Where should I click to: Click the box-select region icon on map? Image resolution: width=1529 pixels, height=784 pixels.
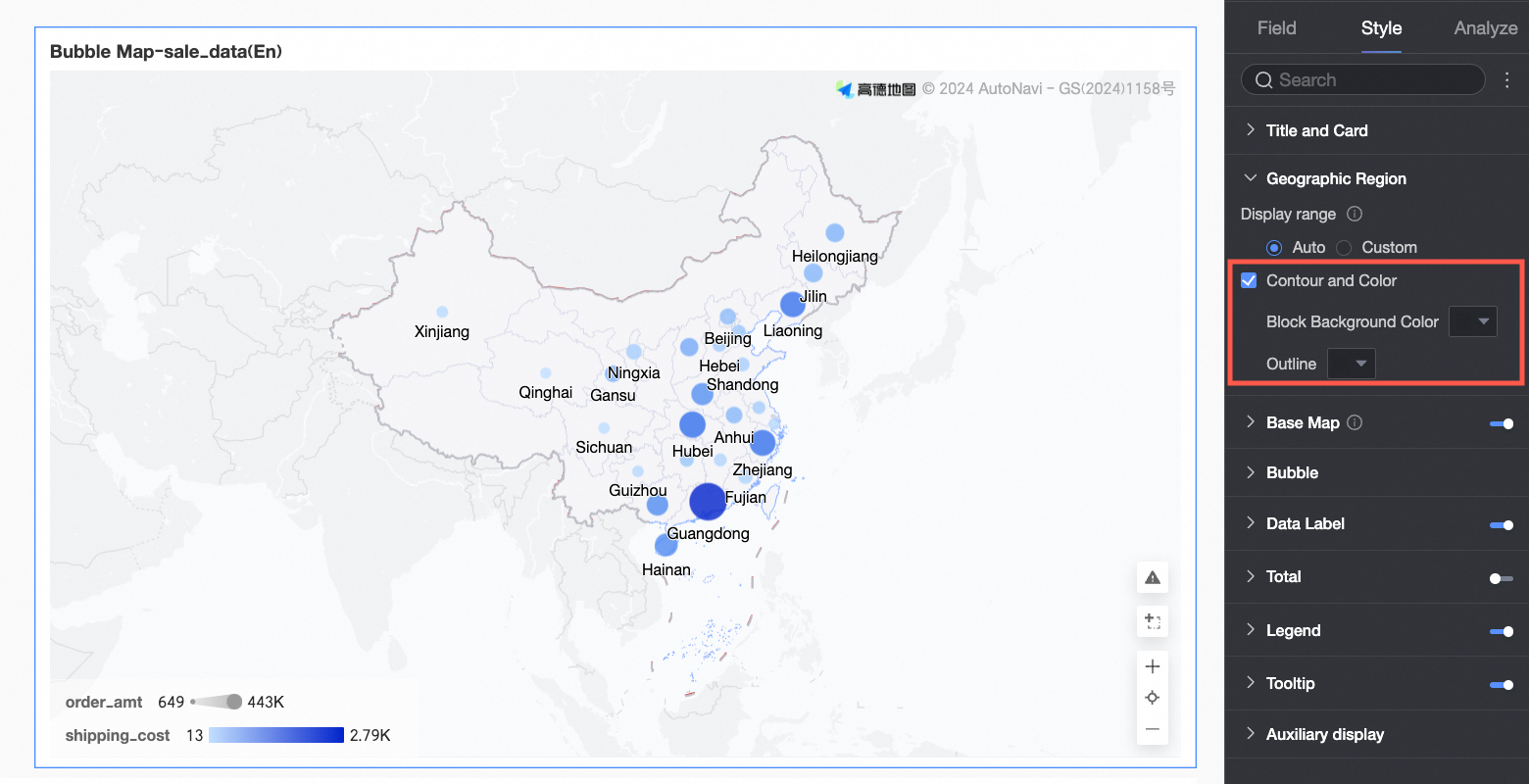1153,621
